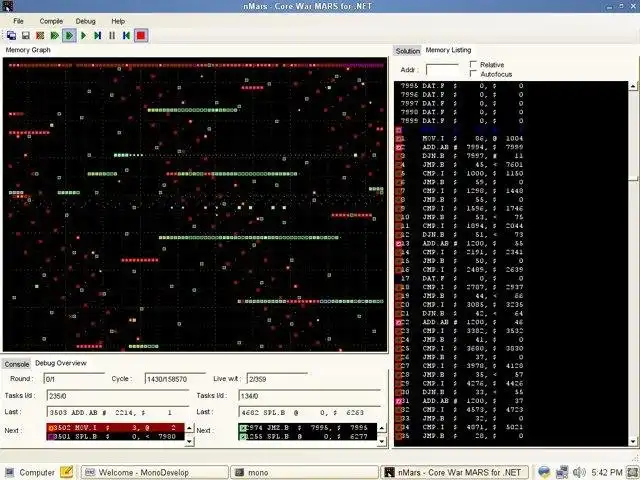Click up arrow of green Next list
This screenshot has width=640, height=480.
point(381,428)
